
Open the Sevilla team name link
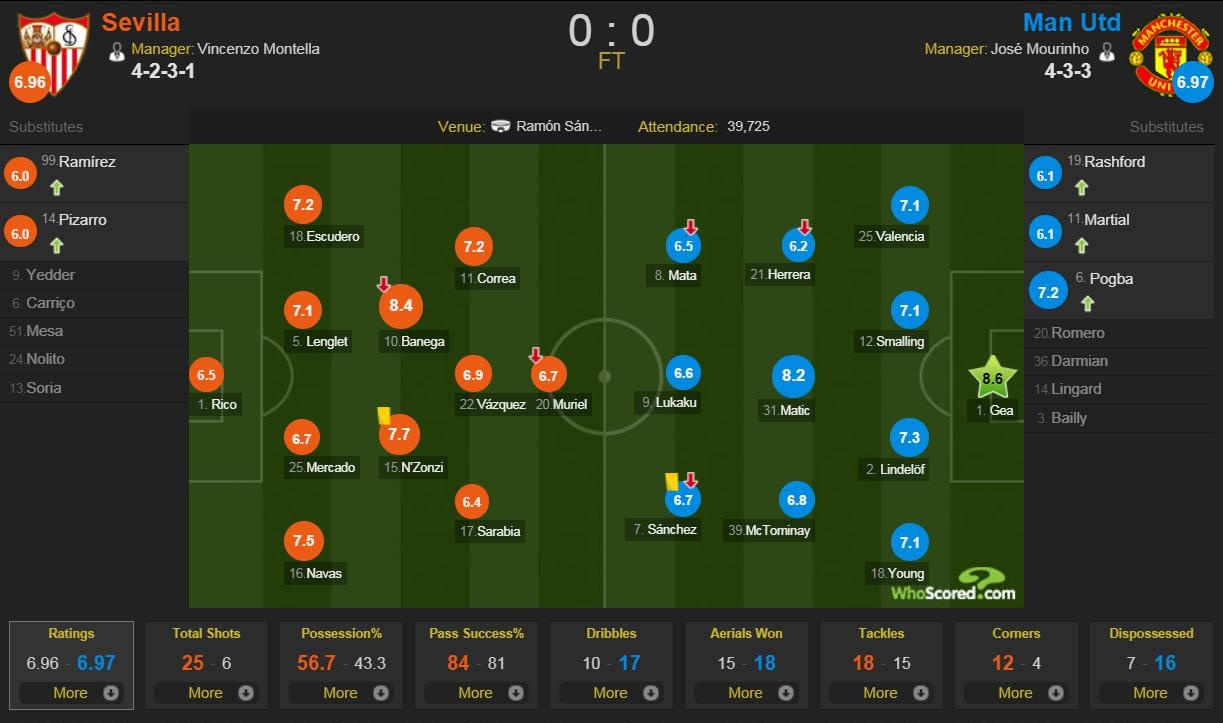click(x=141, y=22)
